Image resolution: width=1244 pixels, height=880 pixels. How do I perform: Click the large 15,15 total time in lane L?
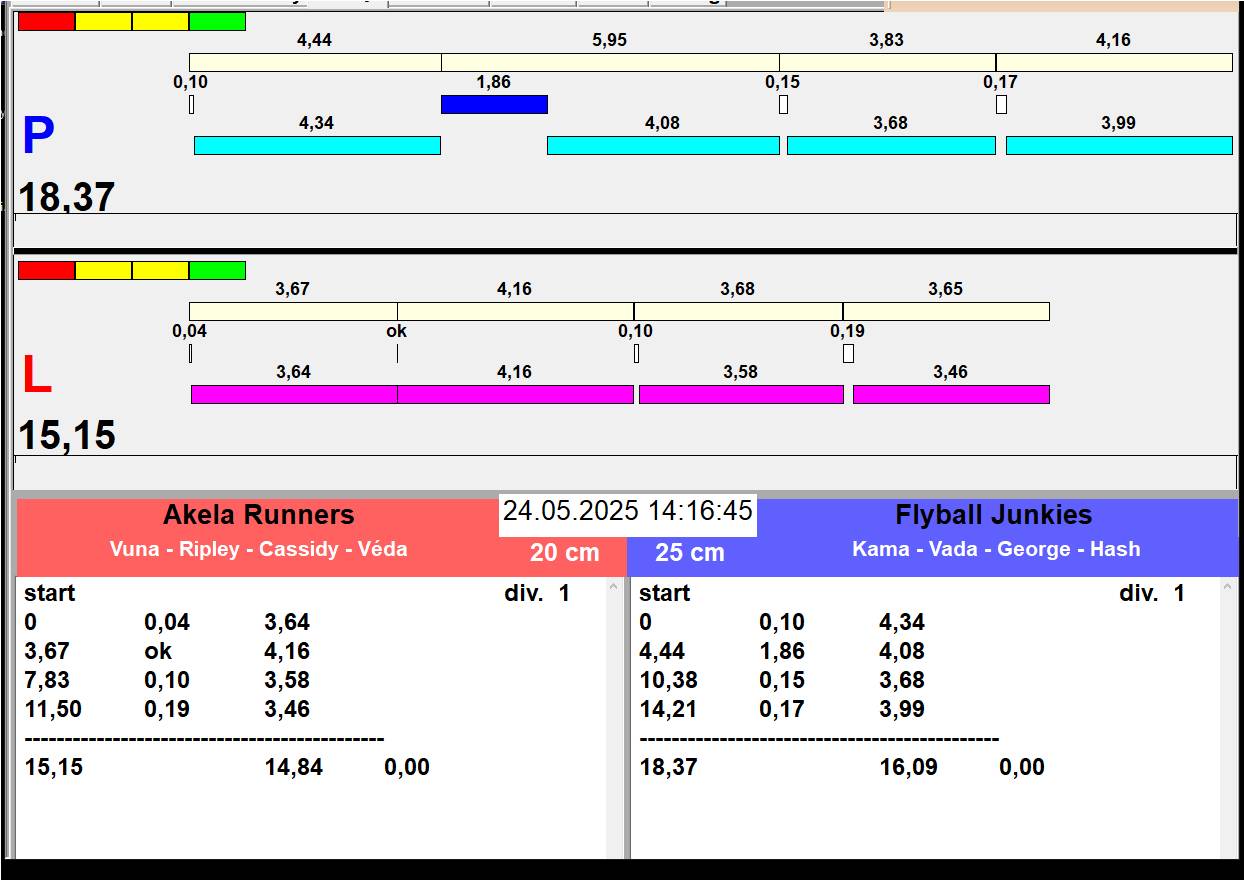pyautogui.click(x=67, y=436)
